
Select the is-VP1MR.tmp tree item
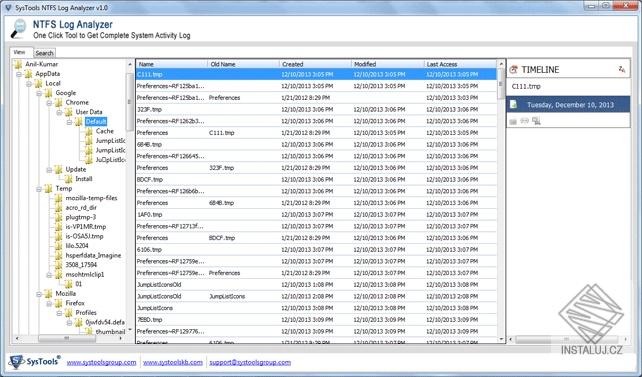[x=86, y=227]
